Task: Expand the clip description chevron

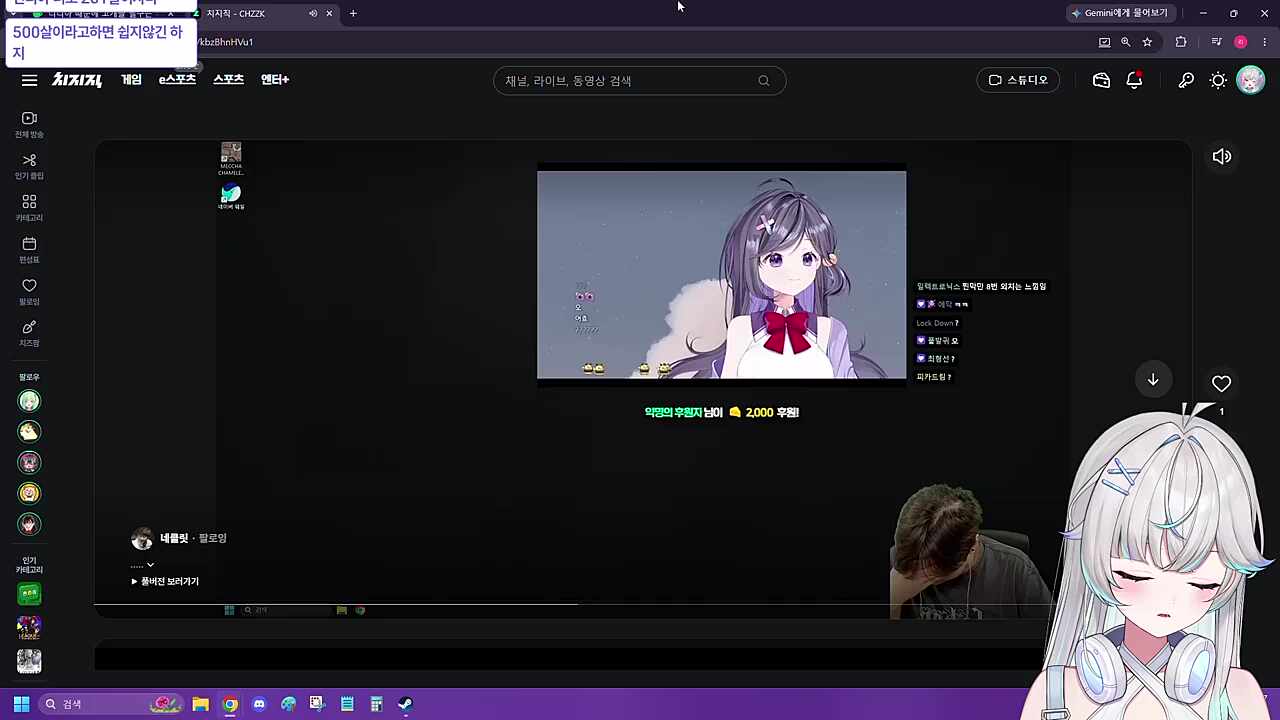Action: tap(150, 565)
